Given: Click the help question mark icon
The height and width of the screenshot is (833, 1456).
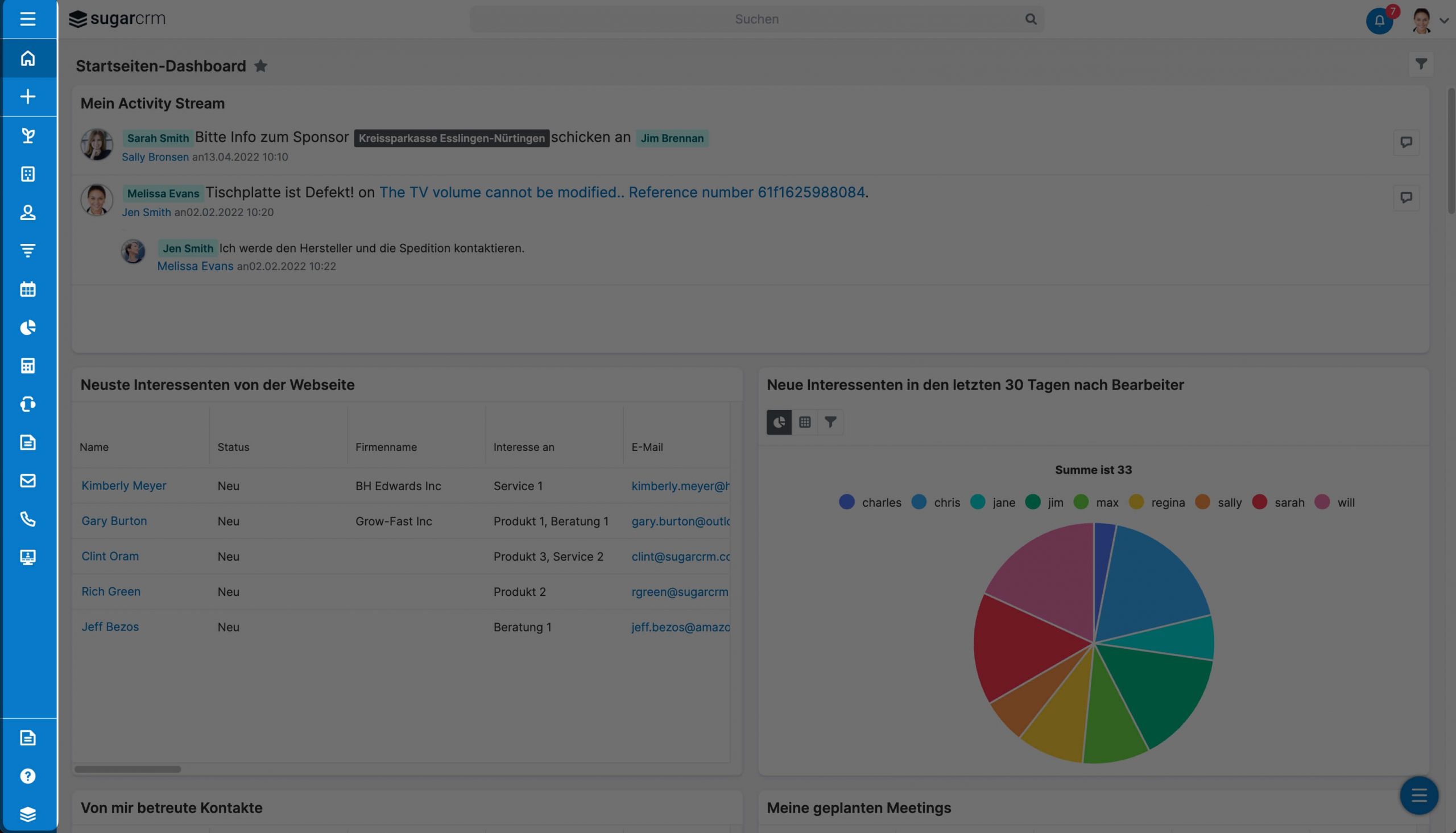Looking at the screenshot, I should [27, 776].
